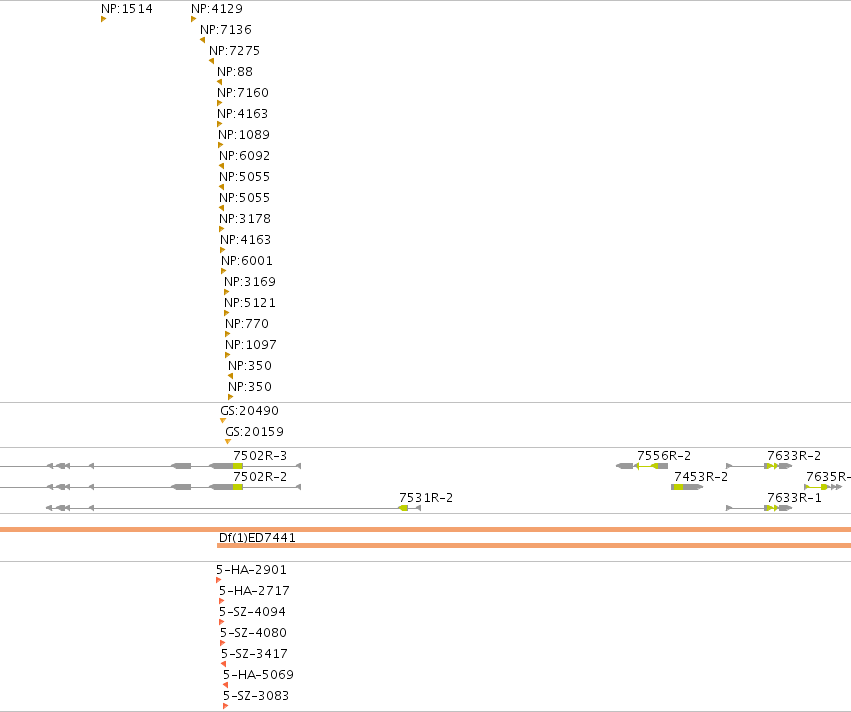Image resolution: width=851 pixels, height=712 pixels.
Task: Click the triangle marker under NP:1514
Action: 103,20
